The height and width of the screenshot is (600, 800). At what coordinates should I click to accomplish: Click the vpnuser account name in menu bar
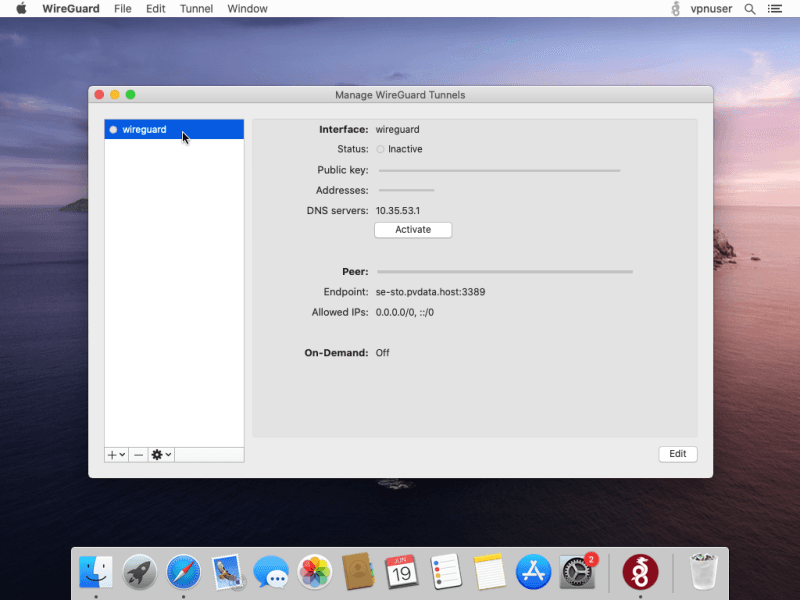tap(711, 9)
